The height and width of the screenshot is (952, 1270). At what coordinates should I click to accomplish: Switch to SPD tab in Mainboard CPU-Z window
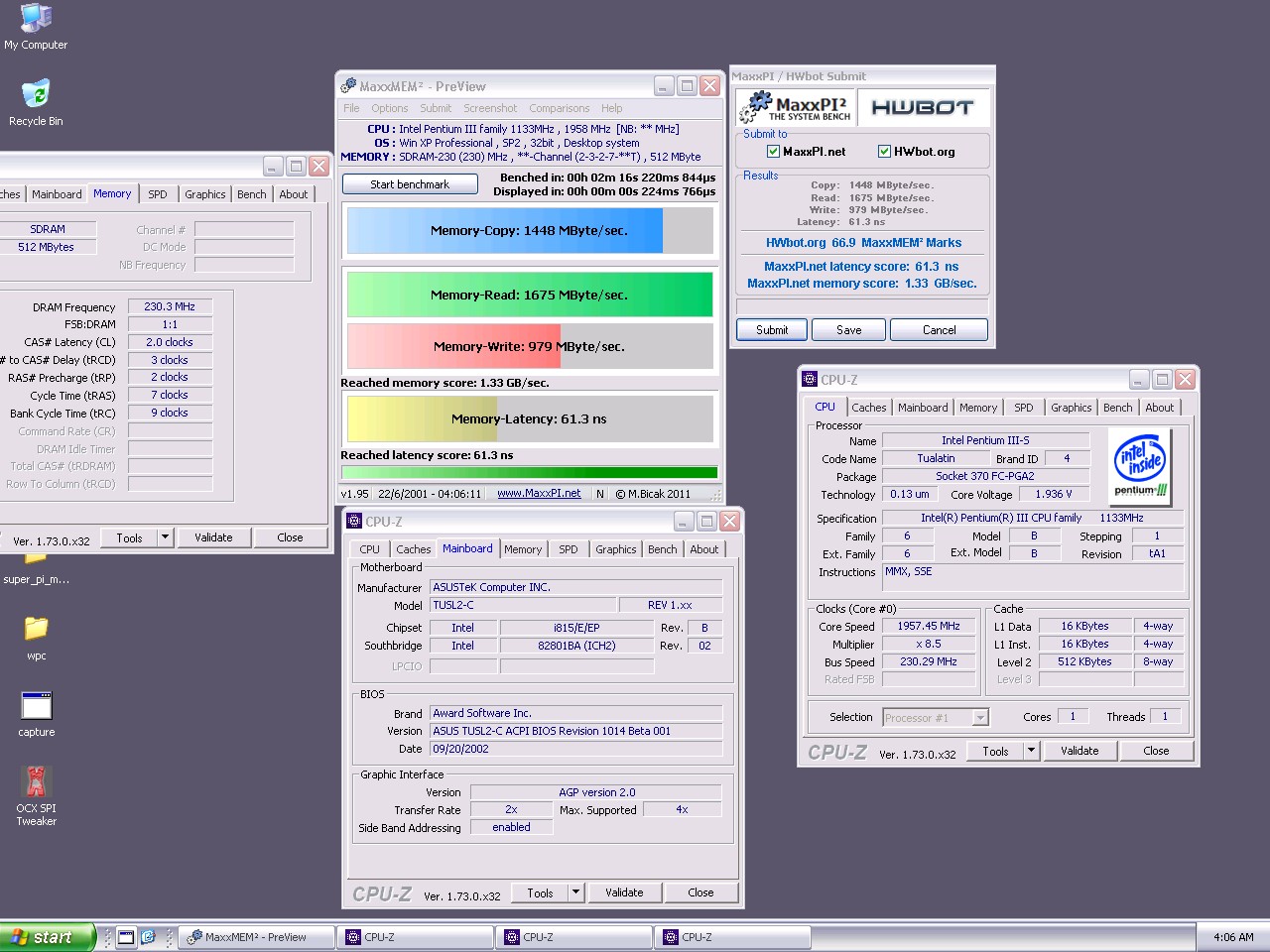pos(569,549)
